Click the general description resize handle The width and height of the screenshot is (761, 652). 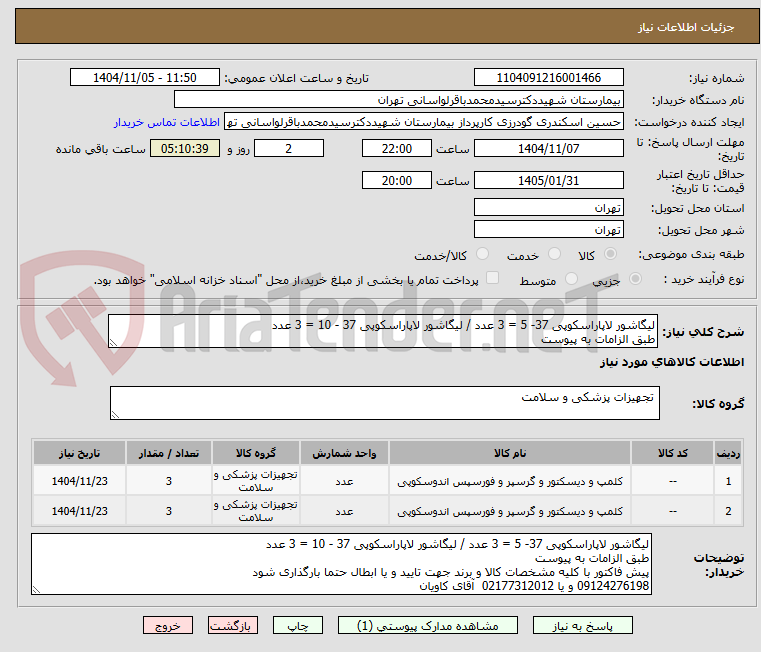click(113, 343)
